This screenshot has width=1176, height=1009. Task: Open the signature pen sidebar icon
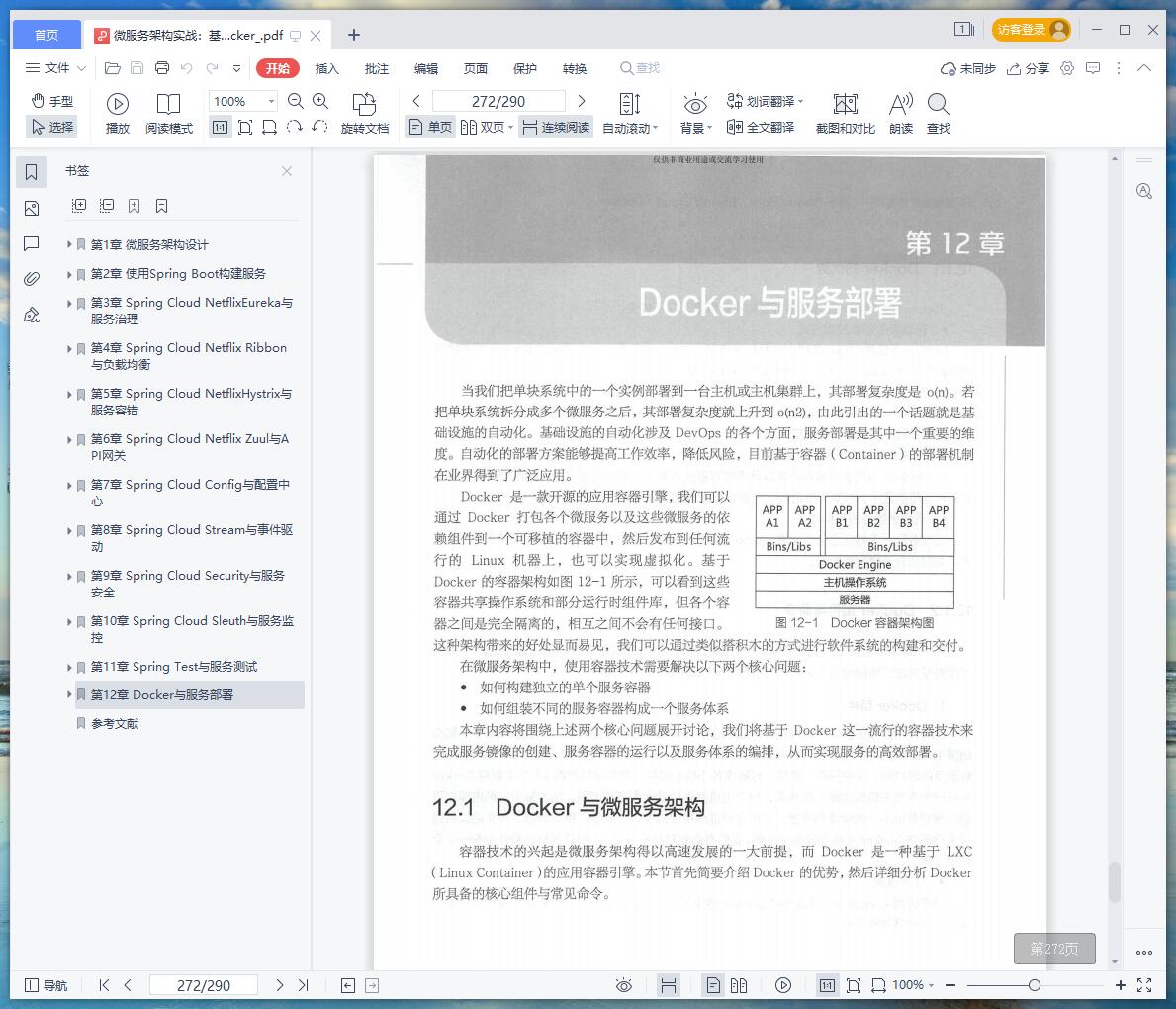[32, 315]
